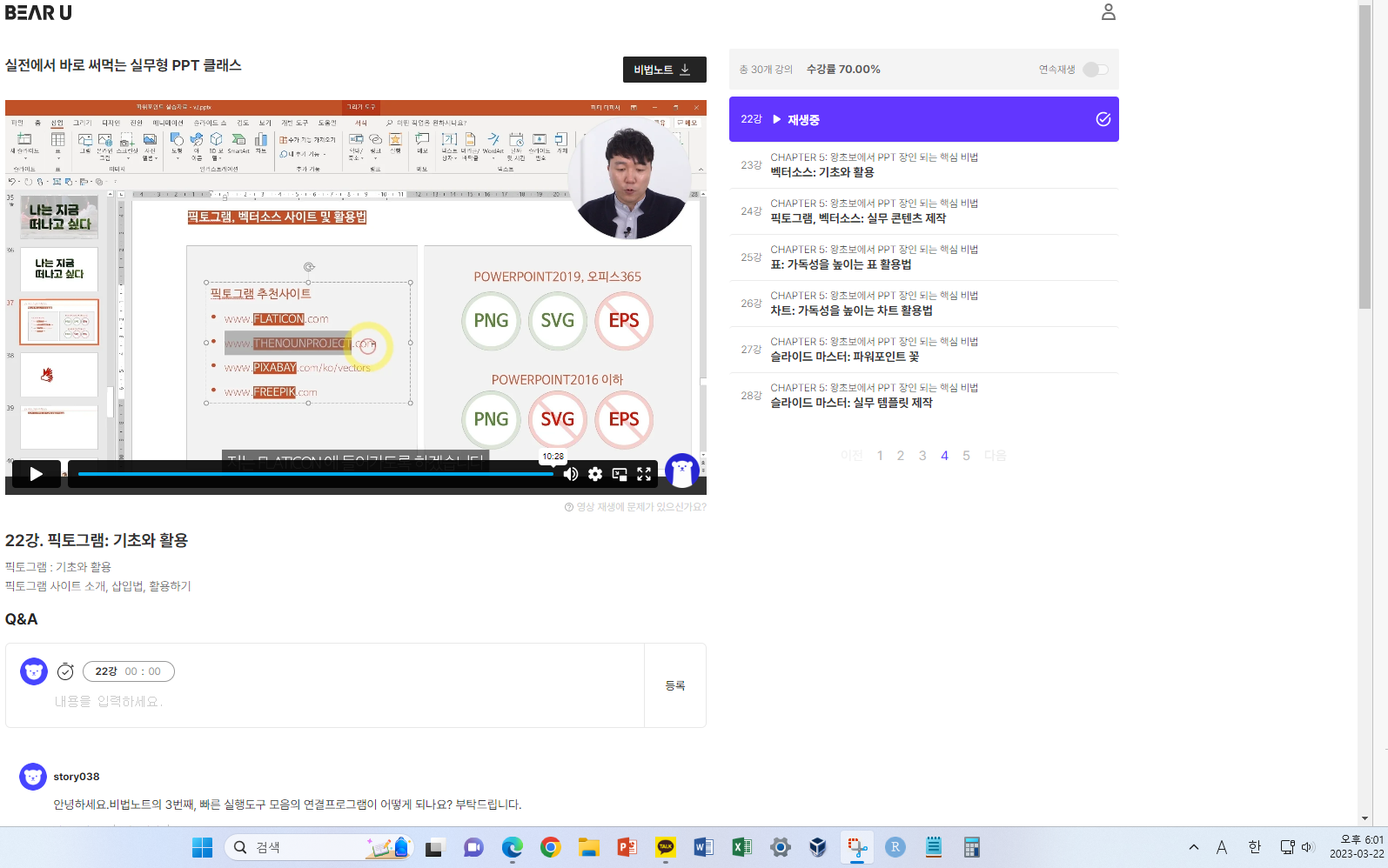The width and height of the screenshot is (1388, 868).
Task: Mark lecture 22강 complete via check icon
Action: [x=1103, y=119]
